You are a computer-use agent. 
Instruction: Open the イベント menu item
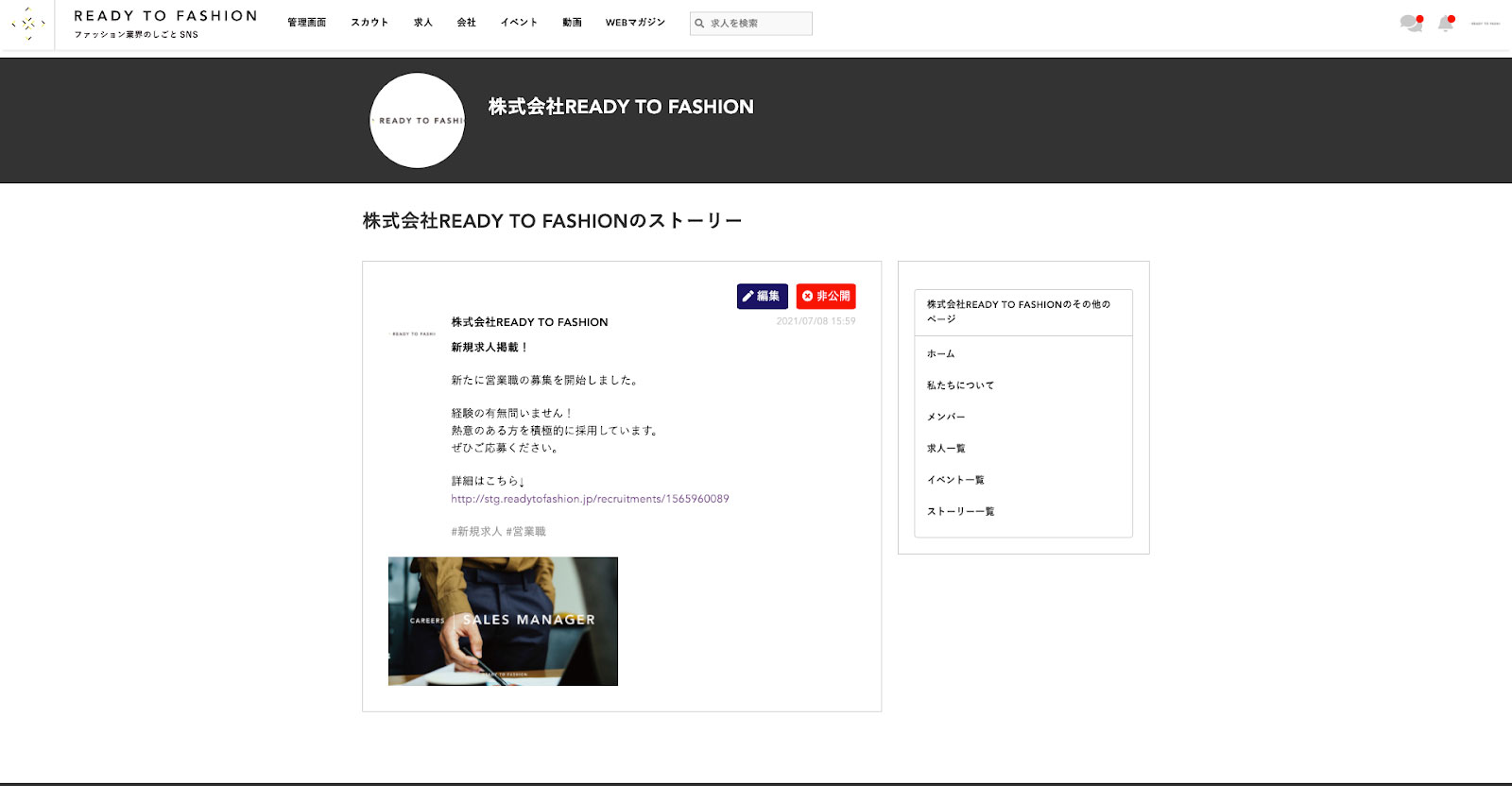tap(519, 23)
